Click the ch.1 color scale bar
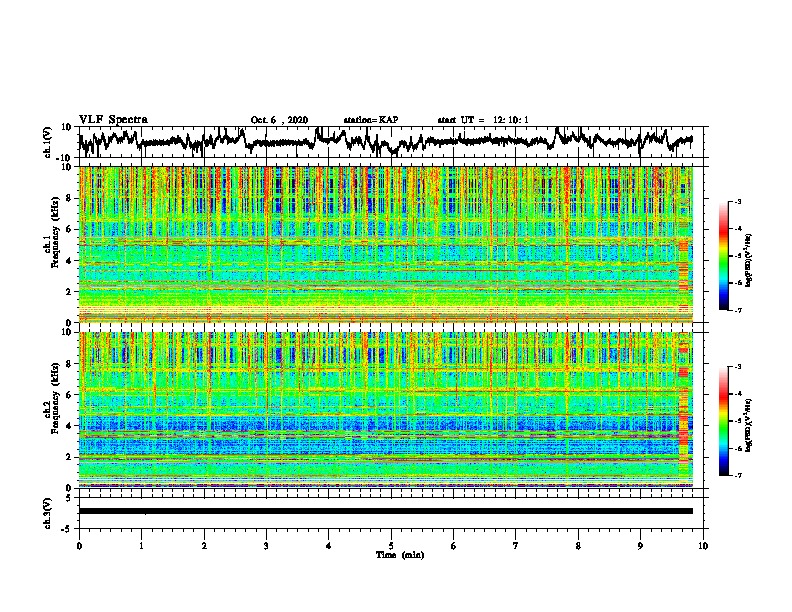The image size is (792, 612). point(723,256)
